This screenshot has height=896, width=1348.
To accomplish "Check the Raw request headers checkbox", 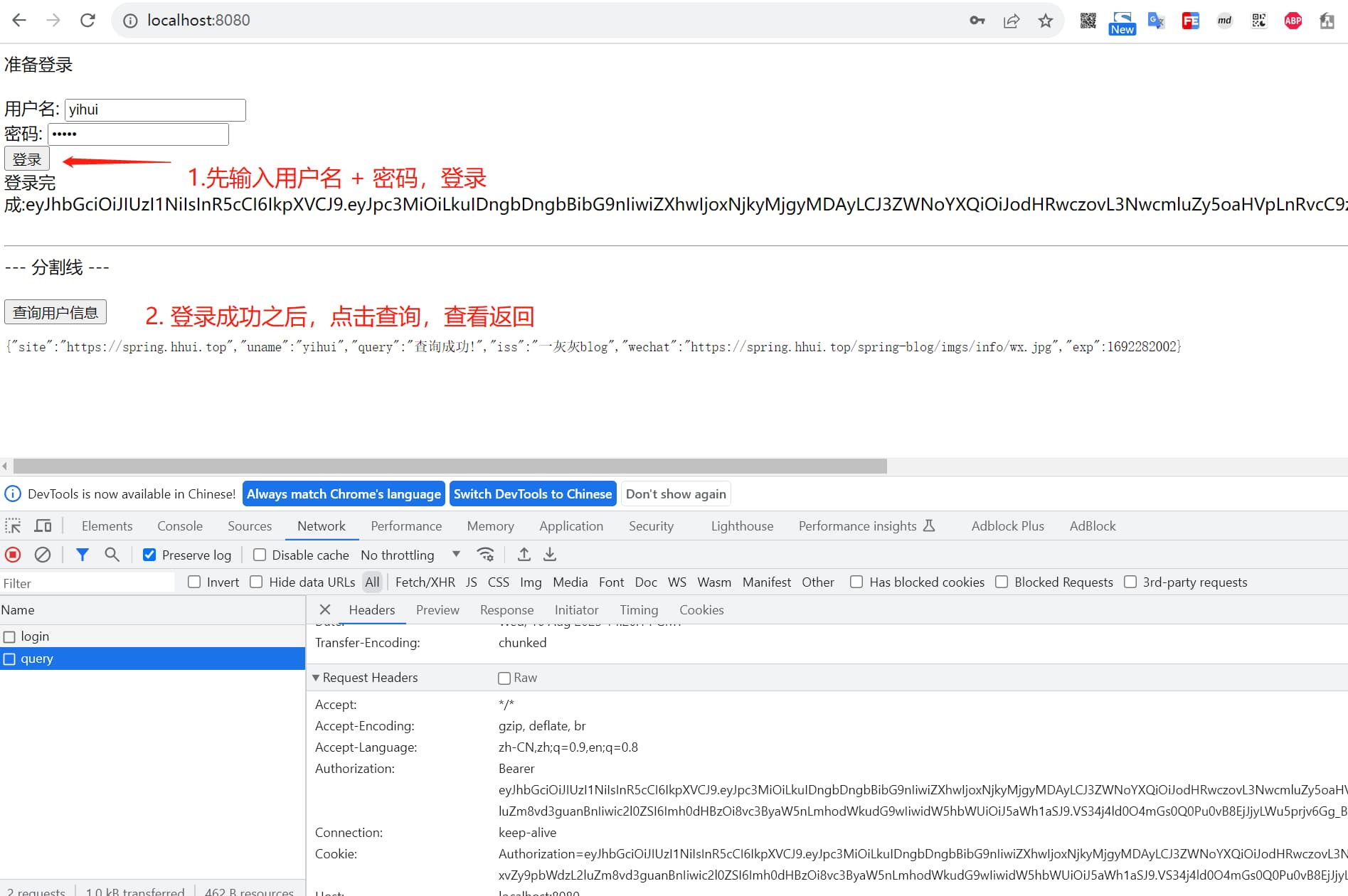I will (x=504, y=678).
